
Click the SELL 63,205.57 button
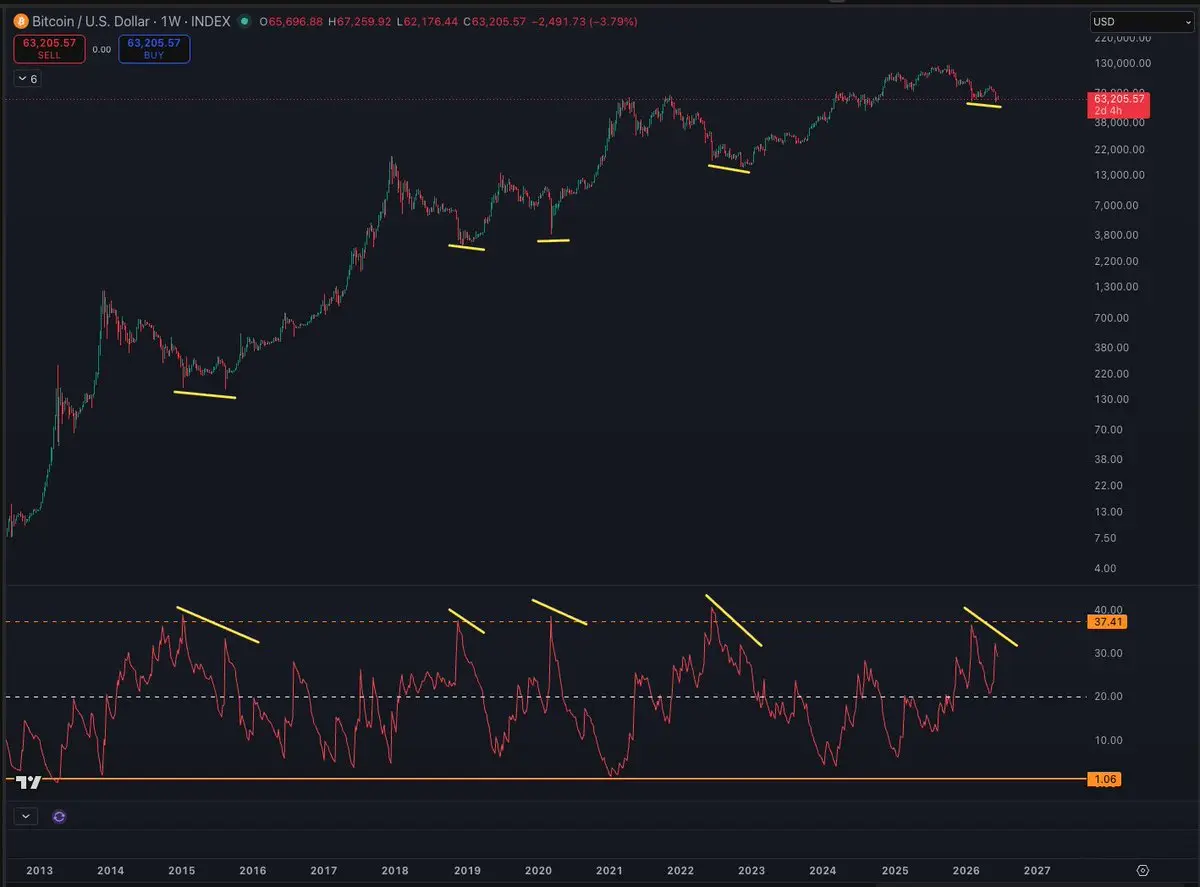[x=49, y=49]
